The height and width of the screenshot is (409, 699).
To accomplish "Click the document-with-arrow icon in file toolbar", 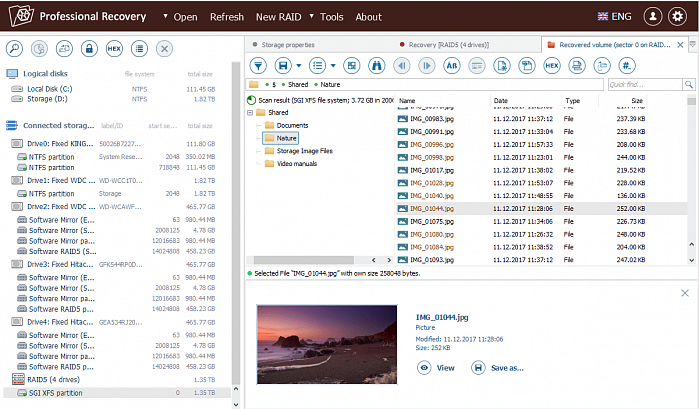I will coord(502,66).
